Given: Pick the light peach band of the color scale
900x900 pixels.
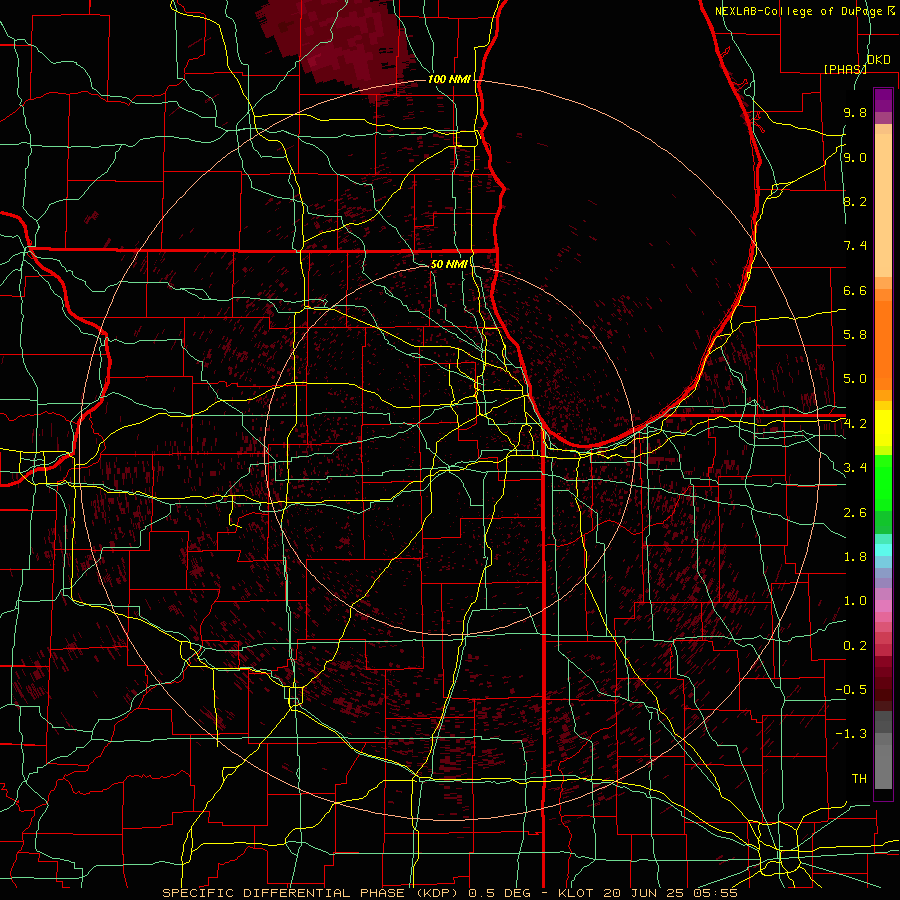Looking at the screenshot, I should (883, 205).
